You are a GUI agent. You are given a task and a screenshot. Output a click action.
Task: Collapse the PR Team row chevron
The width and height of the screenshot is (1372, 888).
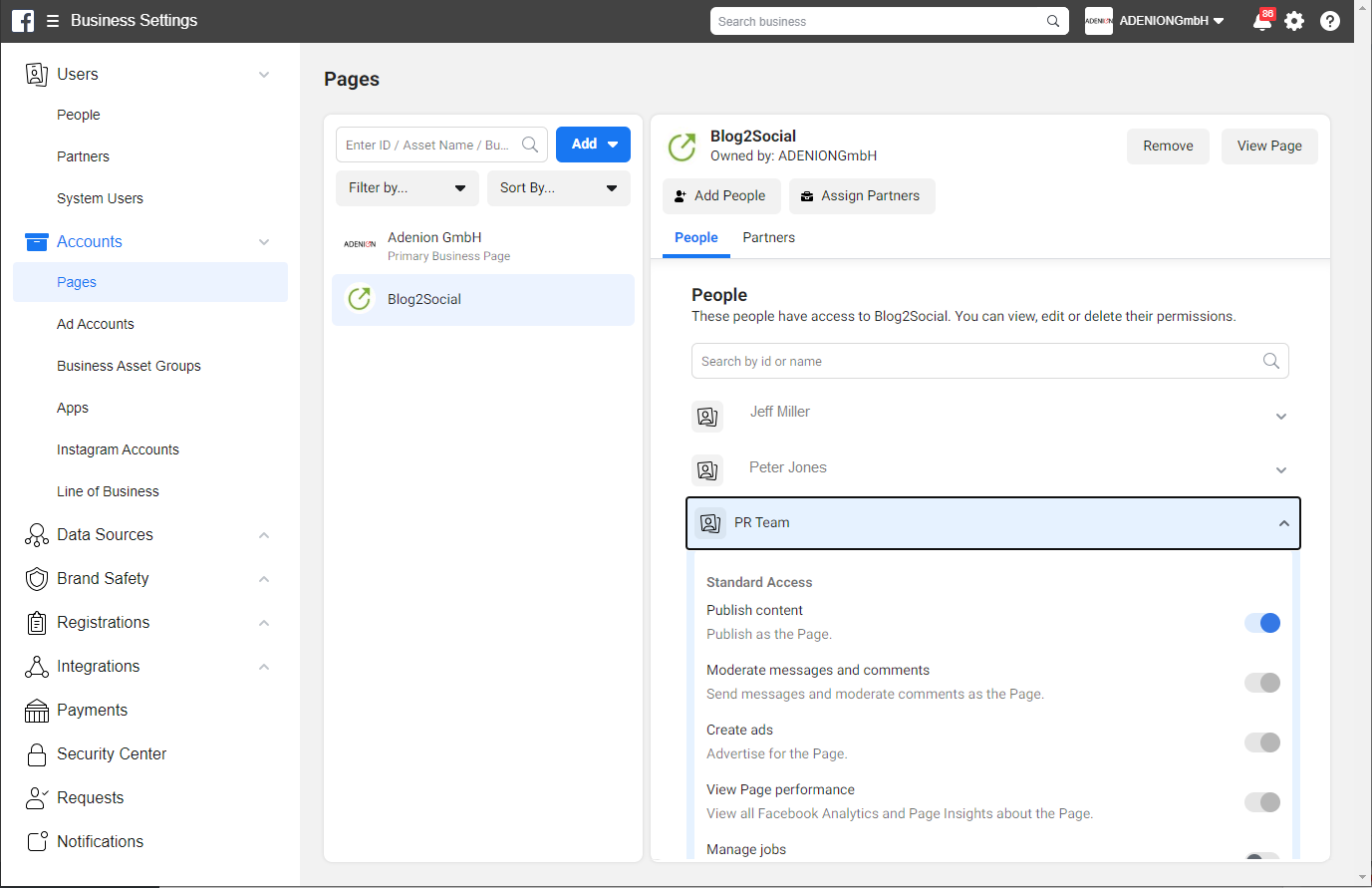(1284, 523)
